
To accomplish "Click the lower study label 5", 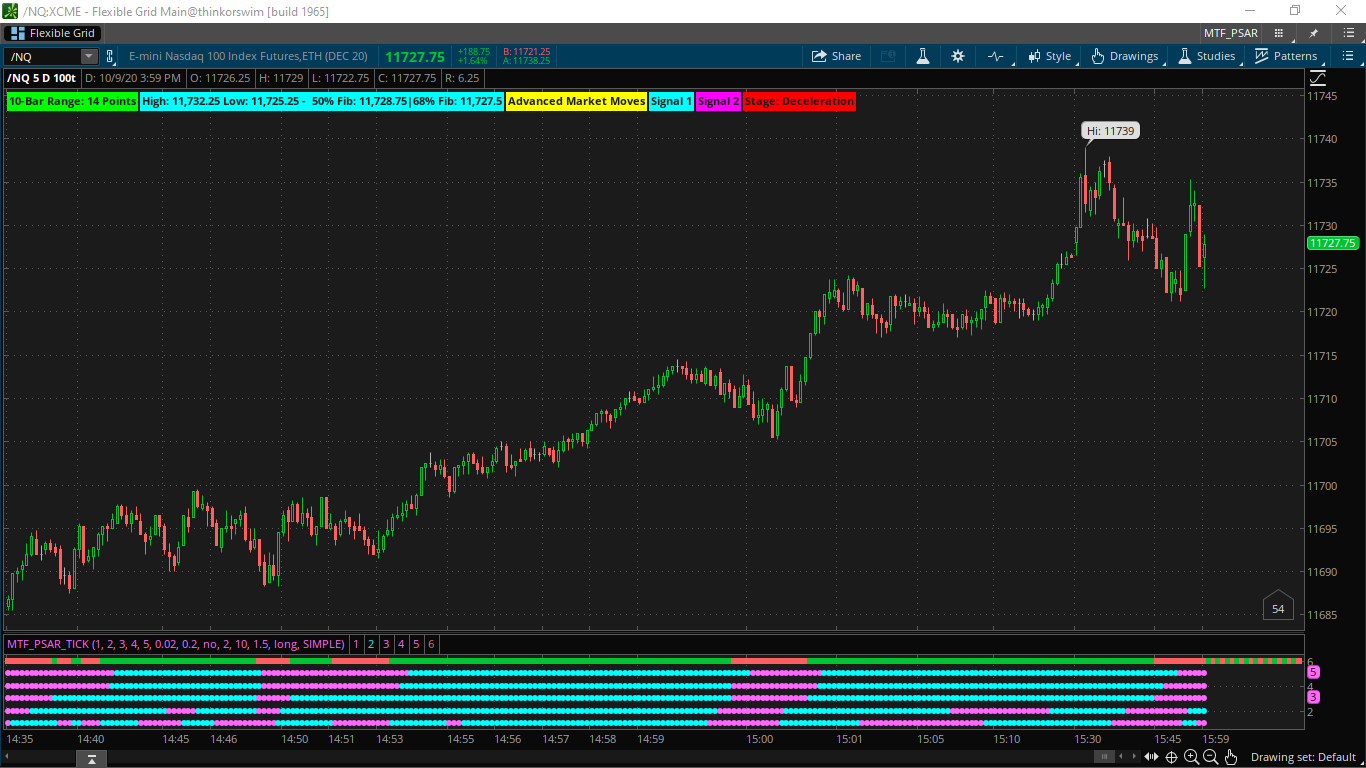I will [416, 644].
